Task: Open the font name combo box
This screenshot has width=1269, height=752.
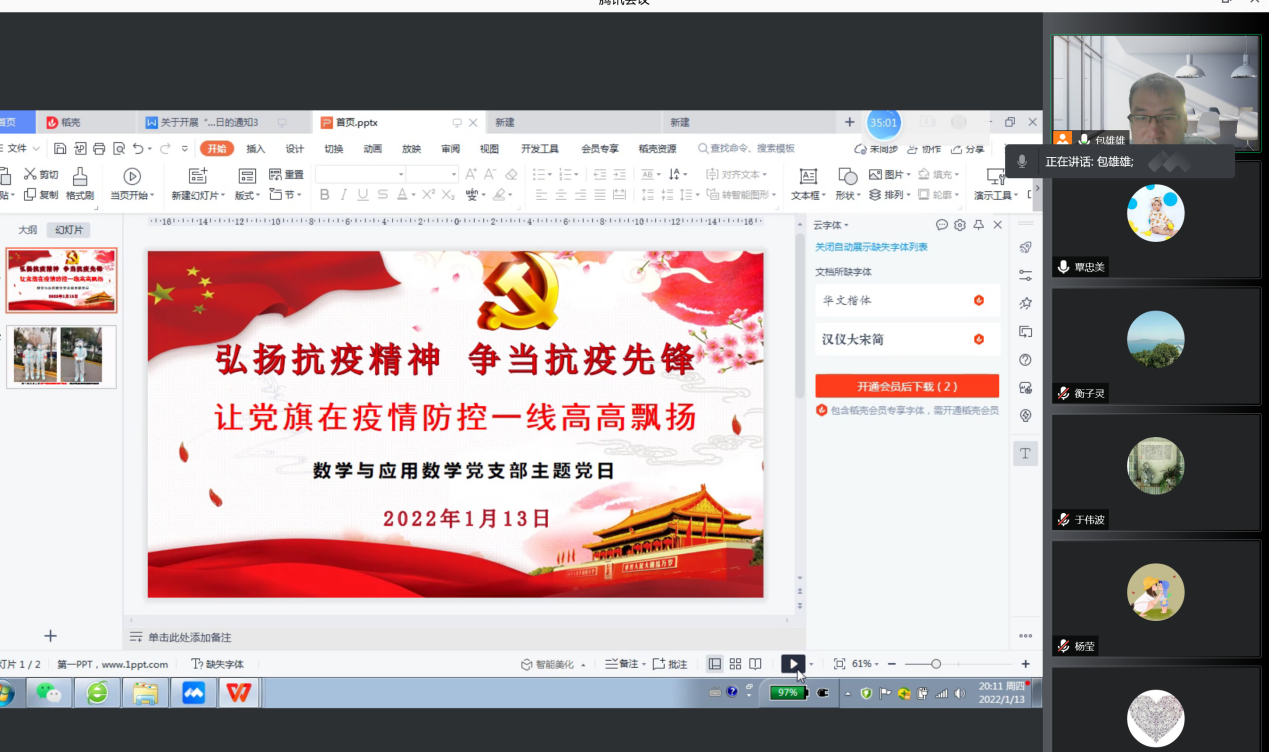Action: coord(359,175)
